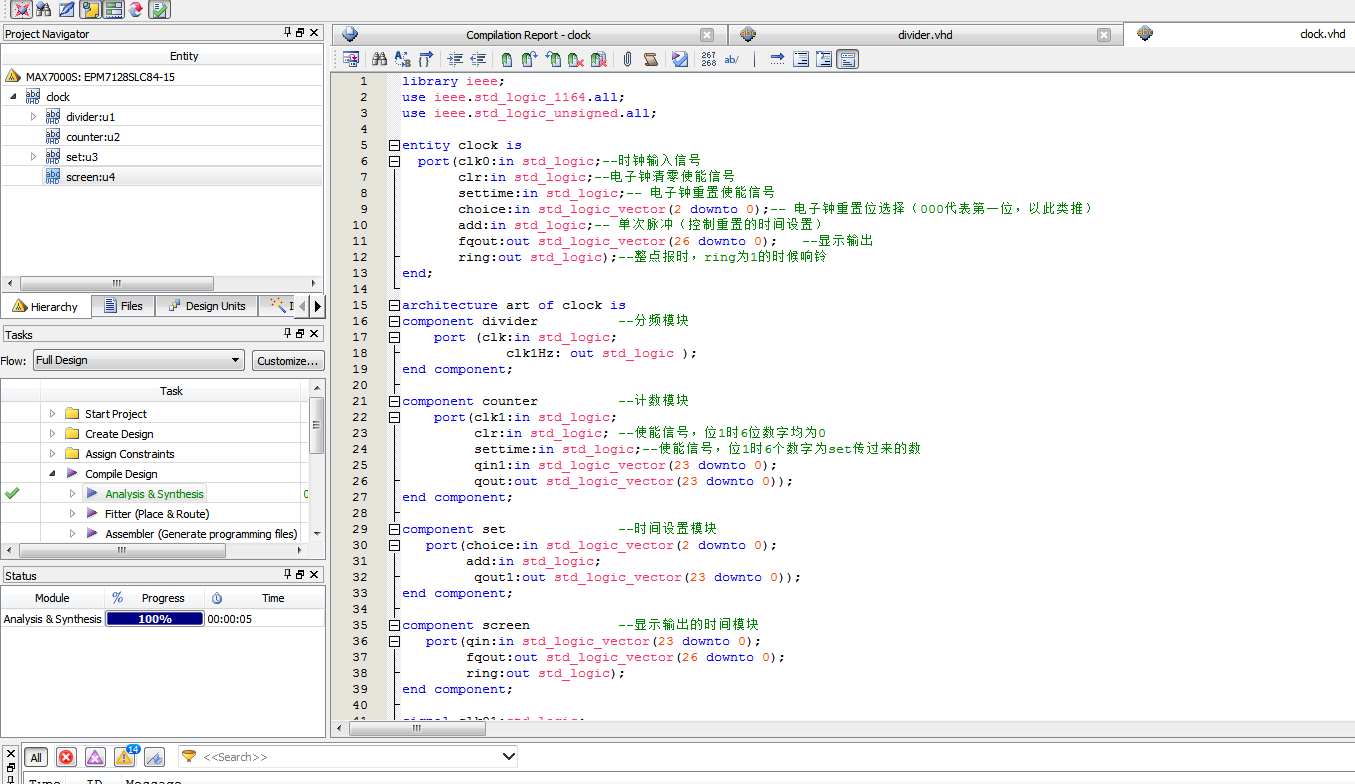Open the Tcl console quill icon
1355x784 pixels.
coord(67,10)
